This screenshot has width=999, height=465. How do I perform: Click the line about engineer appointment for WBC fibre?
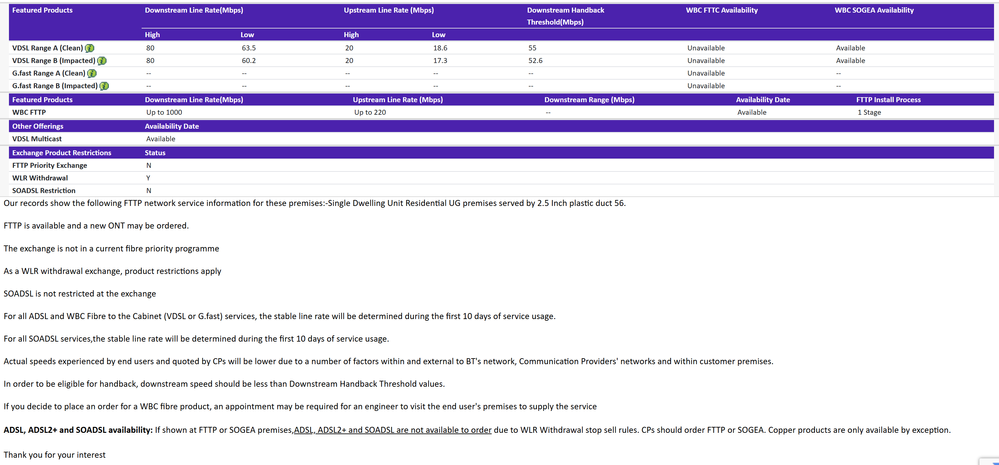pos(300,406)
